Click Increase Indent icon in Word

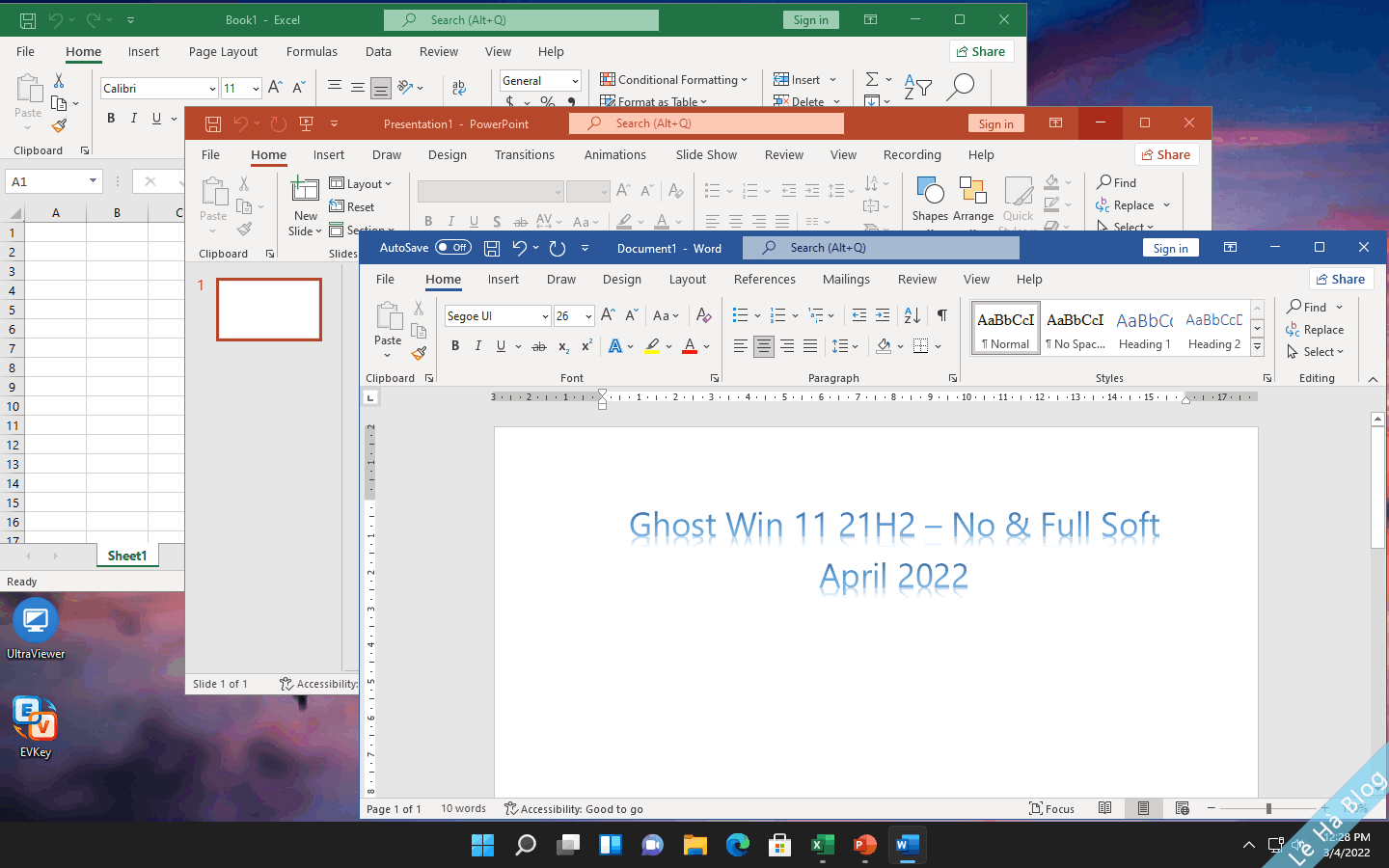(883, 315)
